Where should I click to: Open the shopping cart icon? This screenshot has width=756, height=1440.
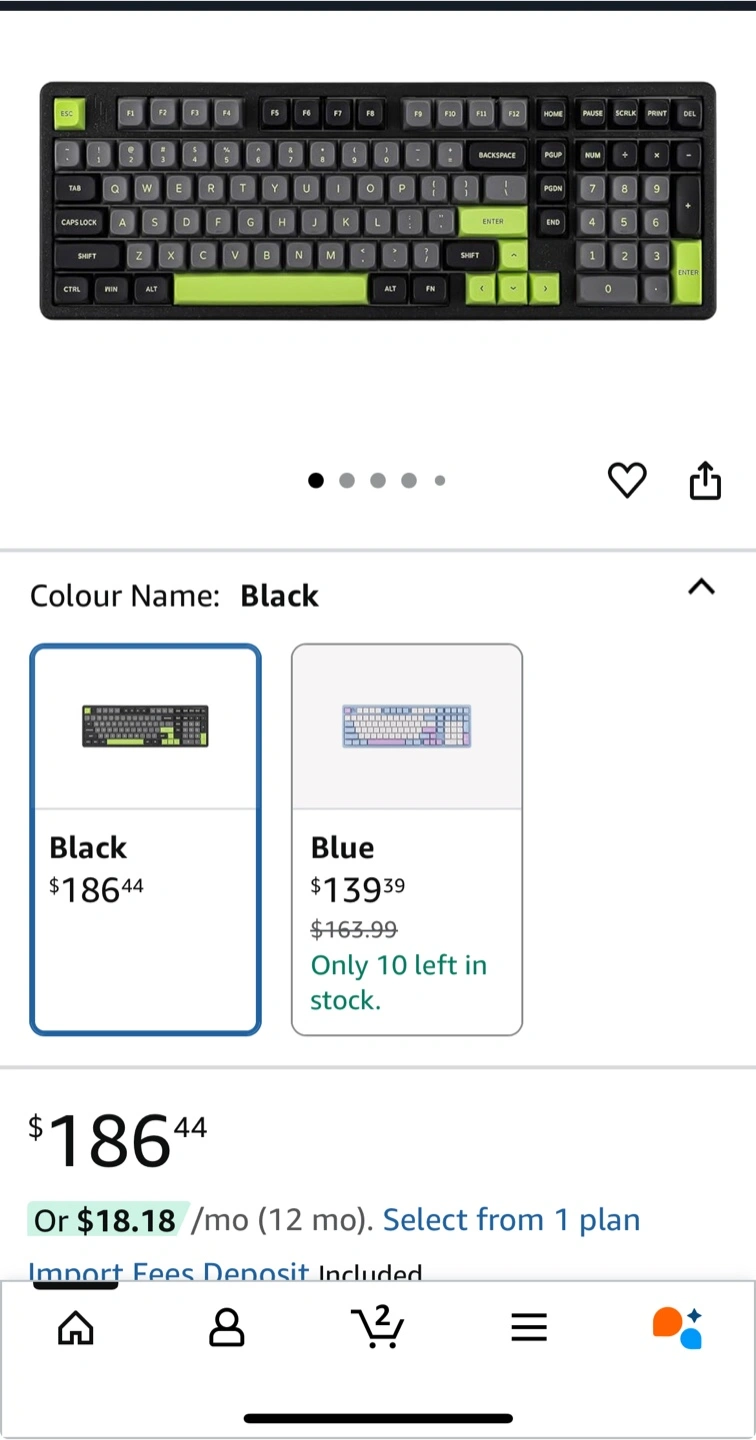(378, 1327)
